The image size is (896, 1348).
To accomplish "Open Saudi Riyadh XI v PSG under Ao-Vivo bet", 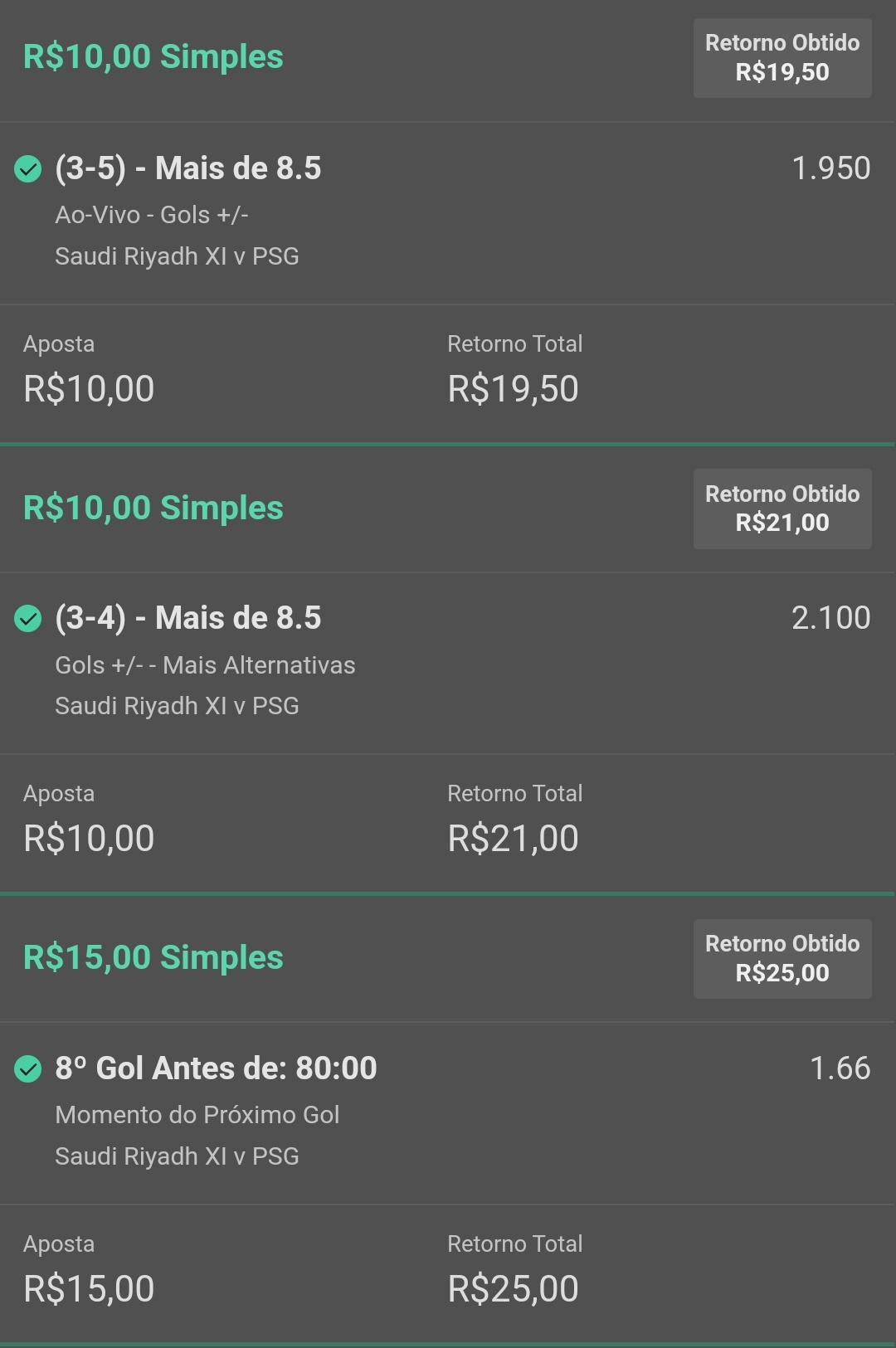I will tap(177, 256).
